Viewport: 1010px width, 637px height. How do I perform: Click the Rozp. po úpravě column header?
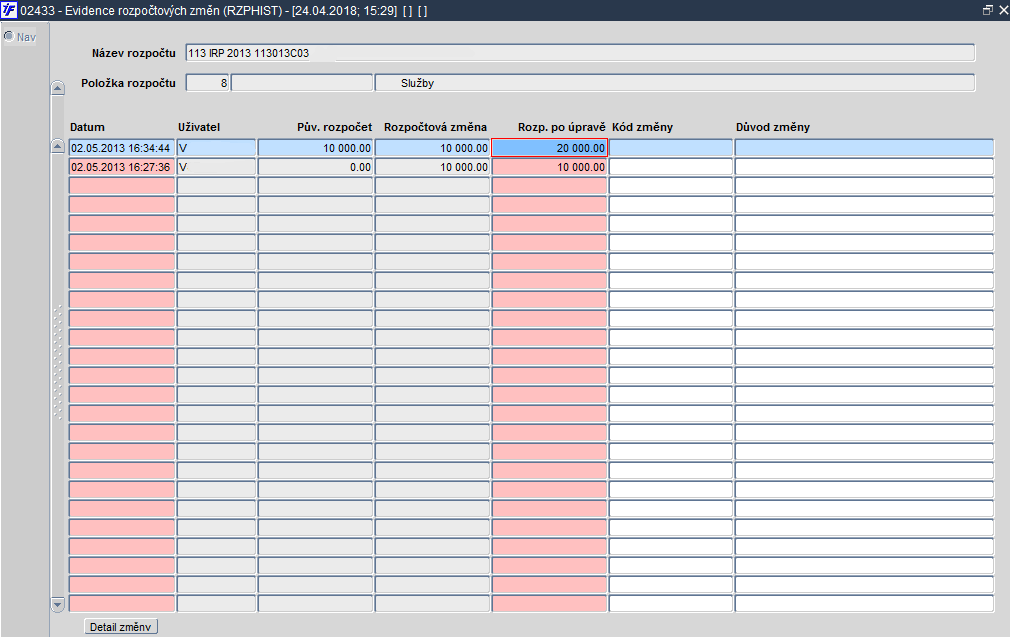(x=562, y=127)
